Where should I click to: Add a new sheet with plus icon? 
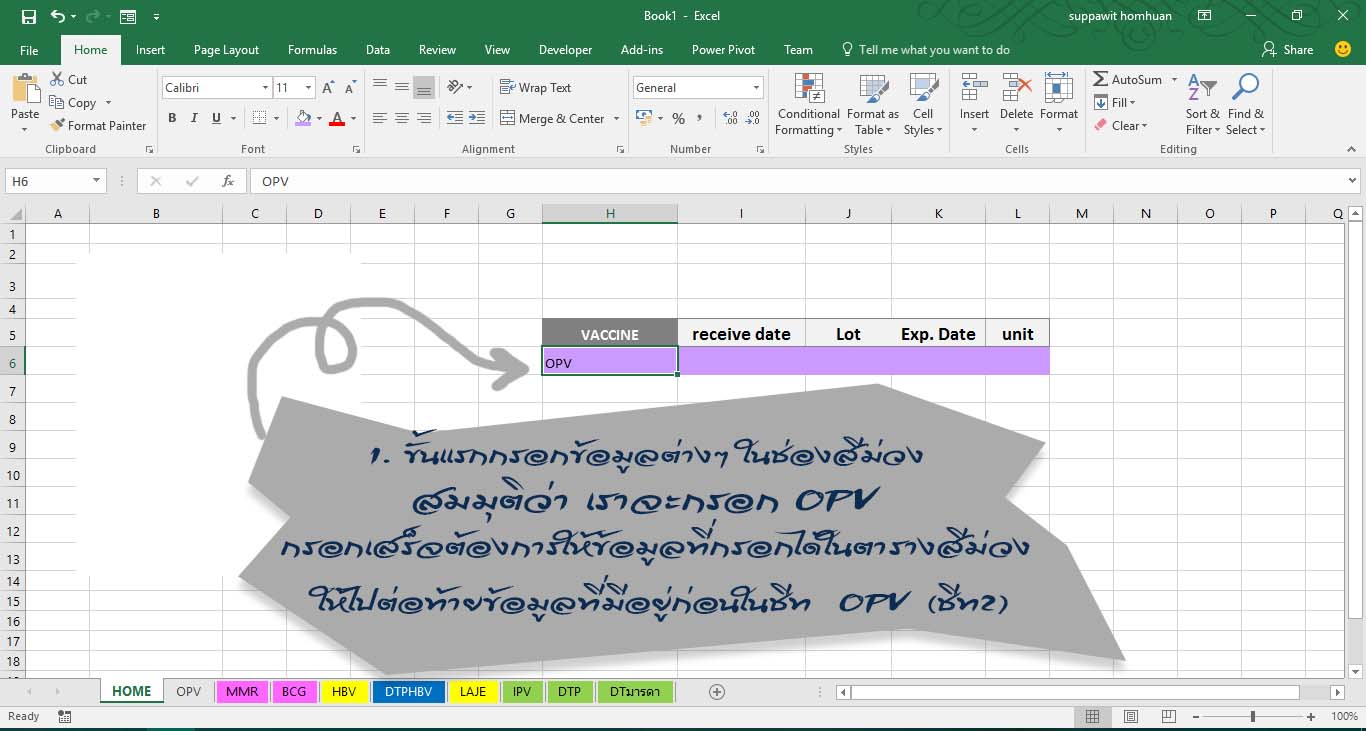716,691
